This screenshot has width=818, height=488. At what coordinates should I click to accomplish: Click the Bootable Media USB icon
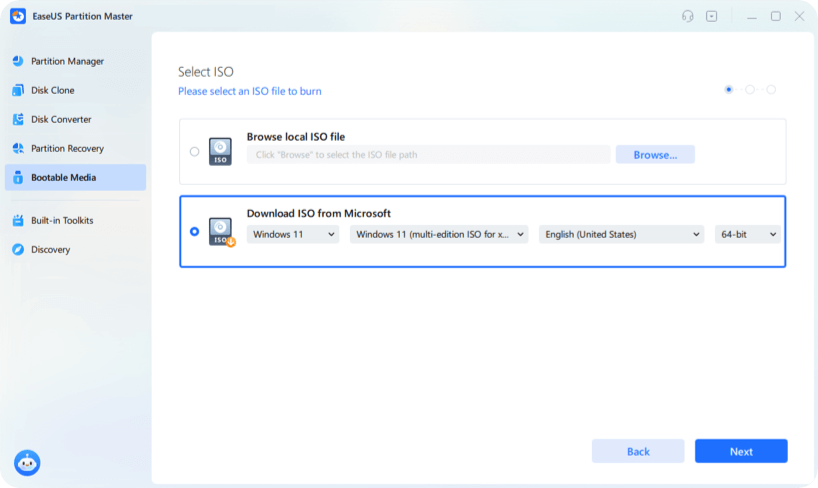18,177
